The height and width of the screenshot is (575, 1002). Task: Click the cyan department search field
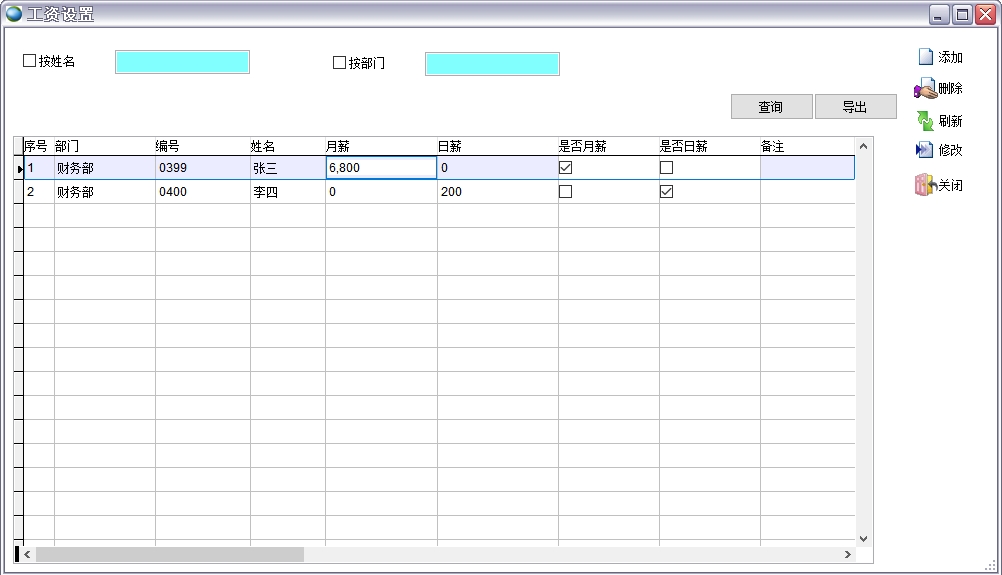point(492,64)
